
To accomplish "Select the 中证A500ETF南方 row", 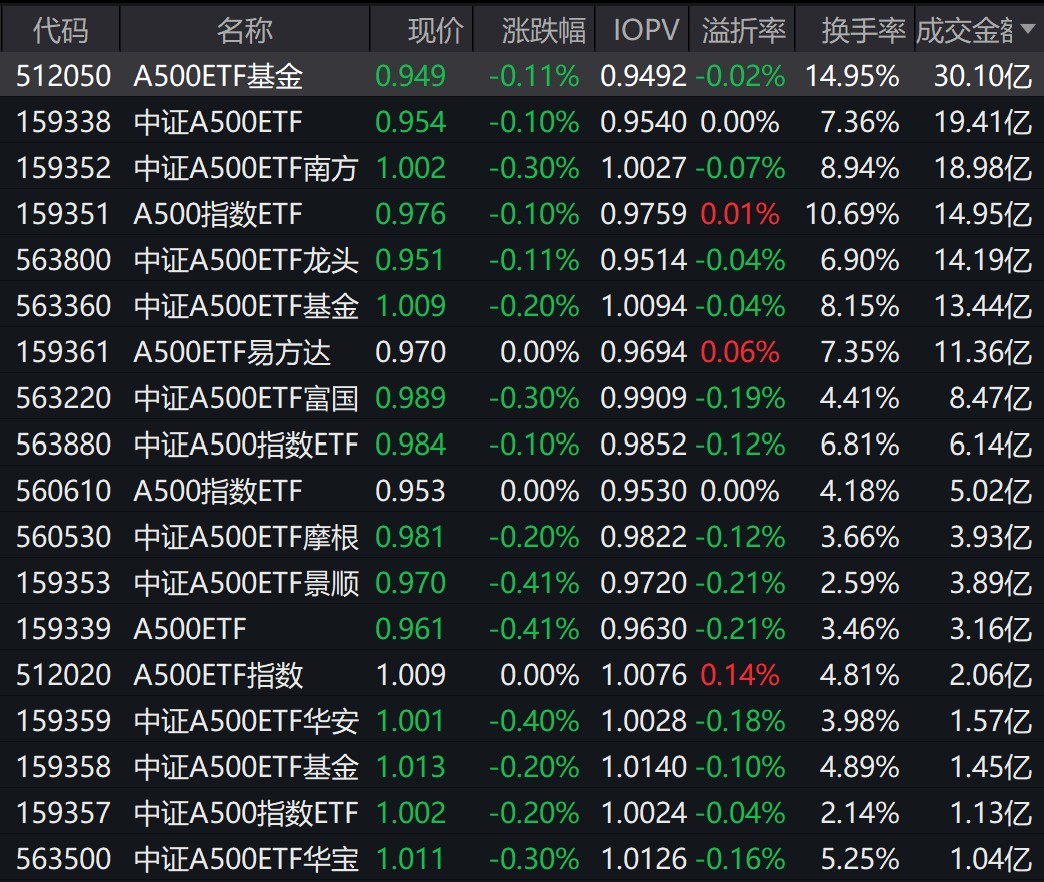I will tap(245, 168).
